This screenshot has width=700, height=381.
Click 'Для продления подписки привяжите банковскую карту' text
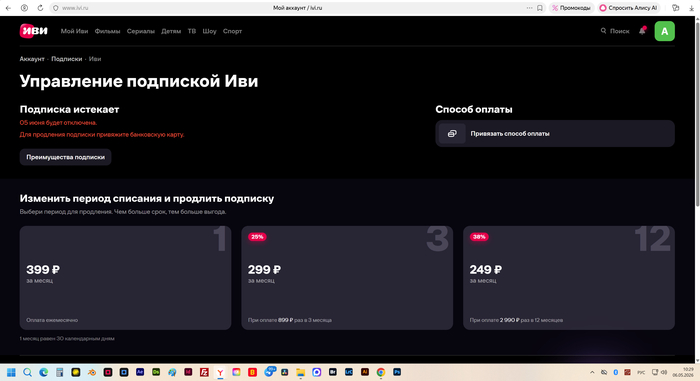[102, 134]
